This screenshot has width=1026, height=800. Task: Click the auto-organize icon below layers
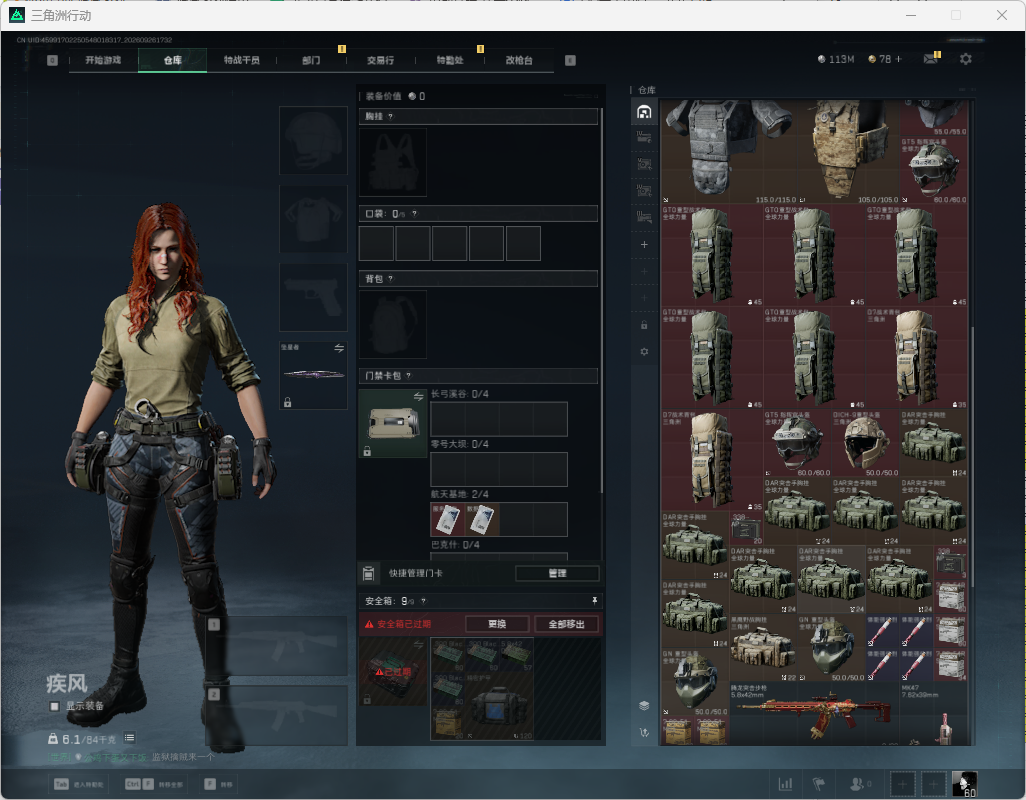644,733
